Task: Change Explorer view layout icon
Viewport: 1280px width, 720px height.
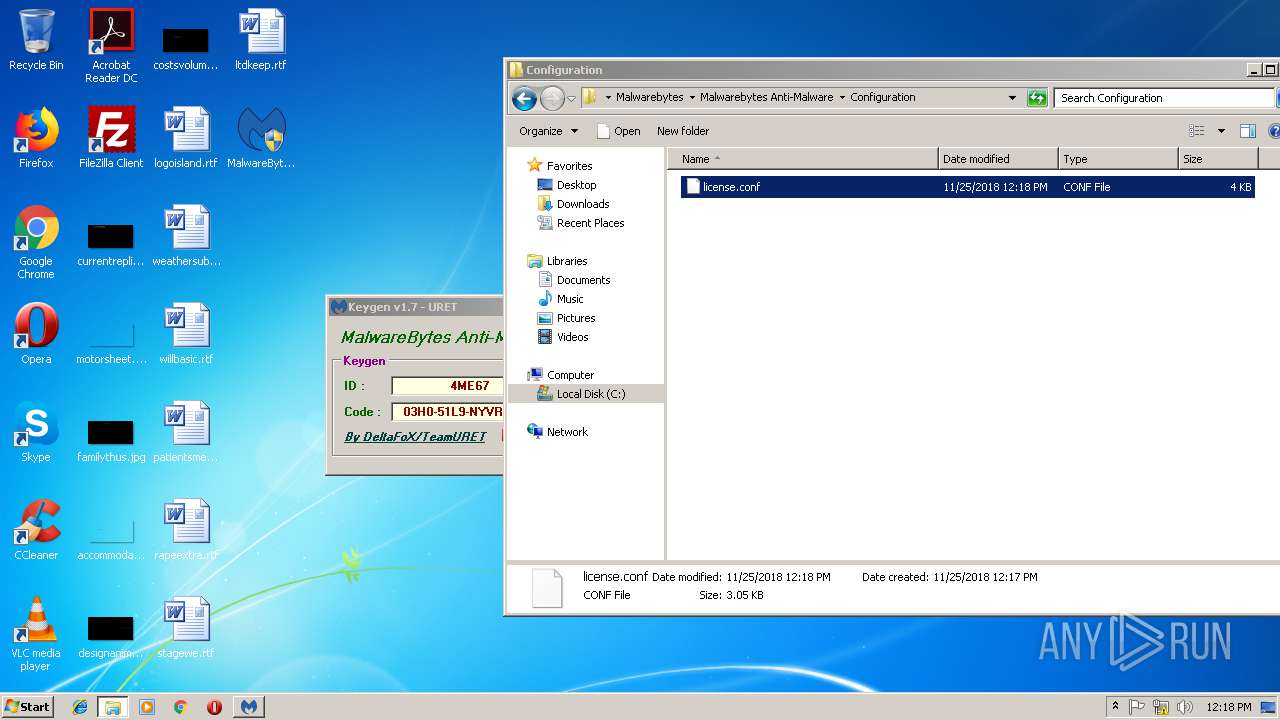Action: coord(1196,131)
